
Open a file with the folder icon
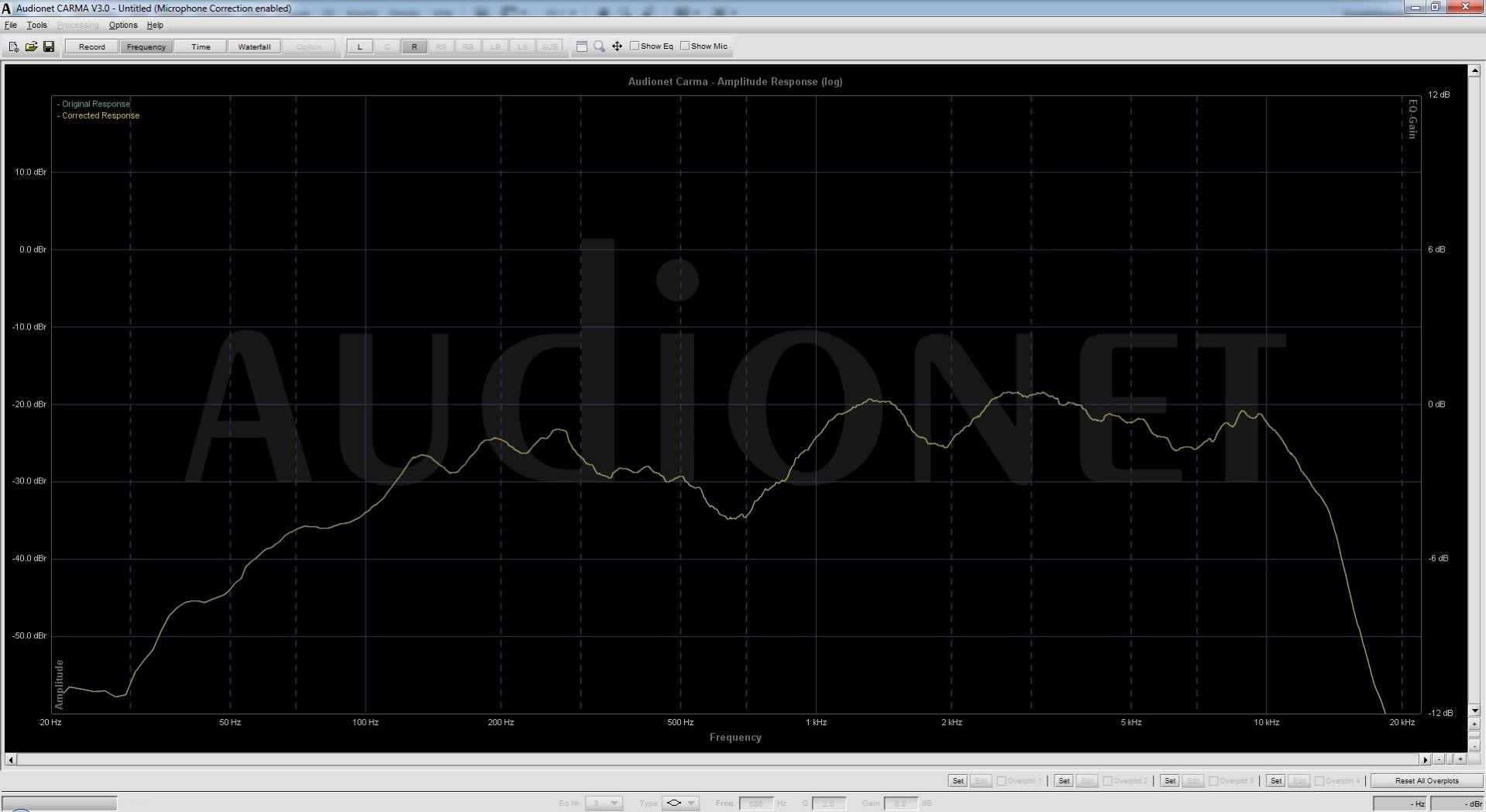31,46
